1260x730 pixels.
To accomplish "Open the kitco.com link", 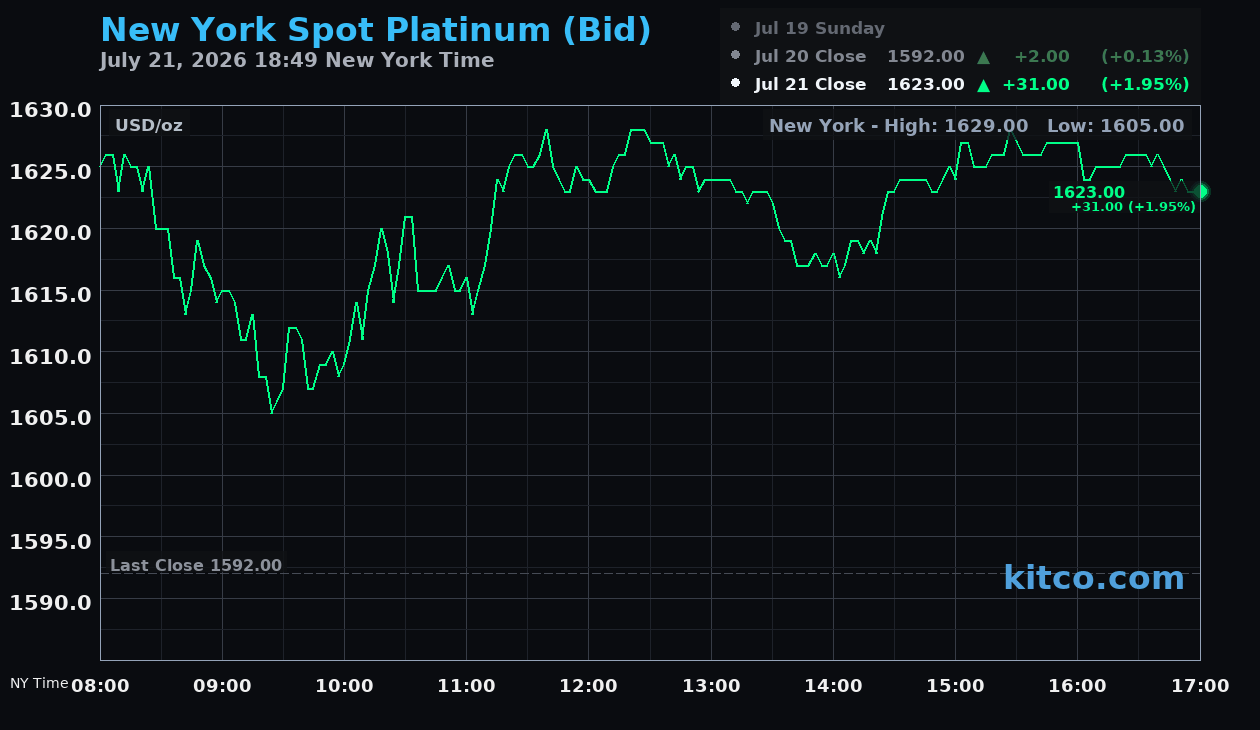I will point(1093,578).
